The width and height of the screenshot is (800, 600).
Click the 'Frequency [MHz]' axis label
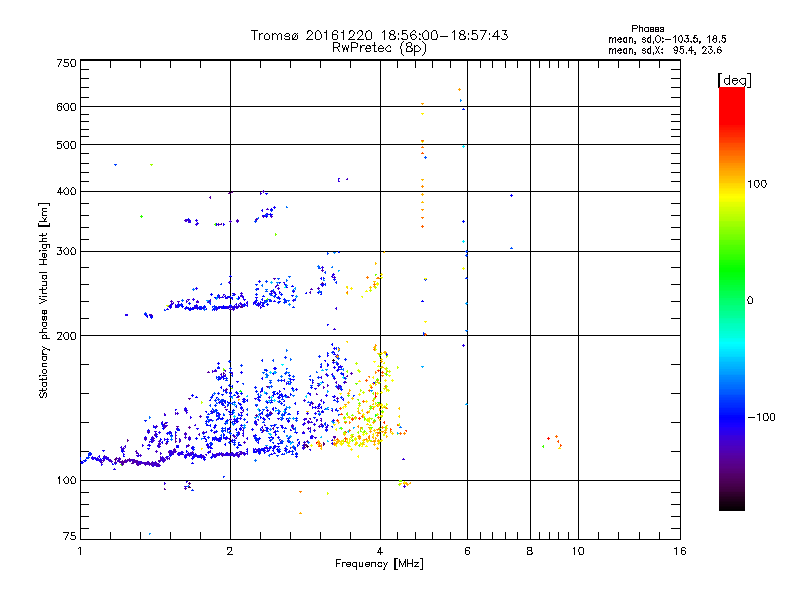click(379, 564)
